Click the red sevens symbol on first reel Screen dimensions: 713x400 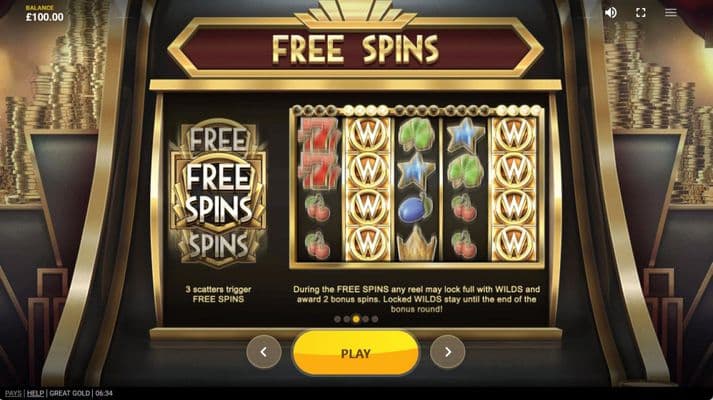319,153
